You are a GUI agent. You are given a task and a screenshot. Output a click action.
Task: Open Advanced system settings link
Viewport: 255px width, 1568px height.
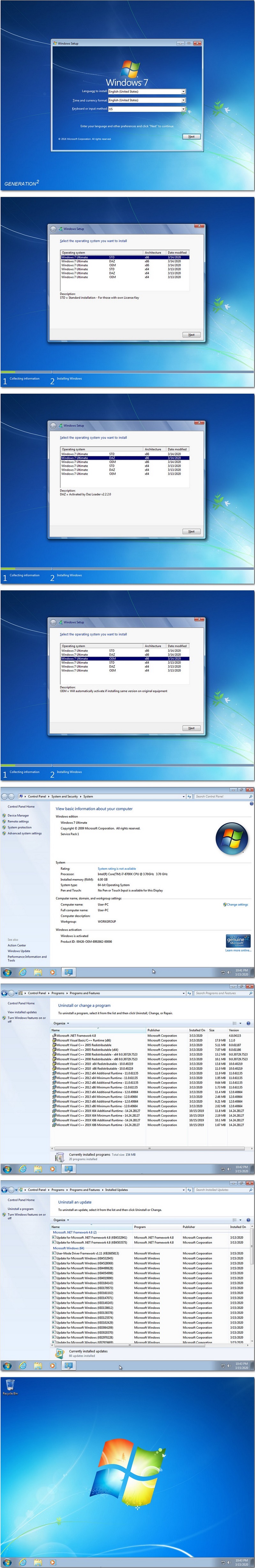[x=25, y=833]
